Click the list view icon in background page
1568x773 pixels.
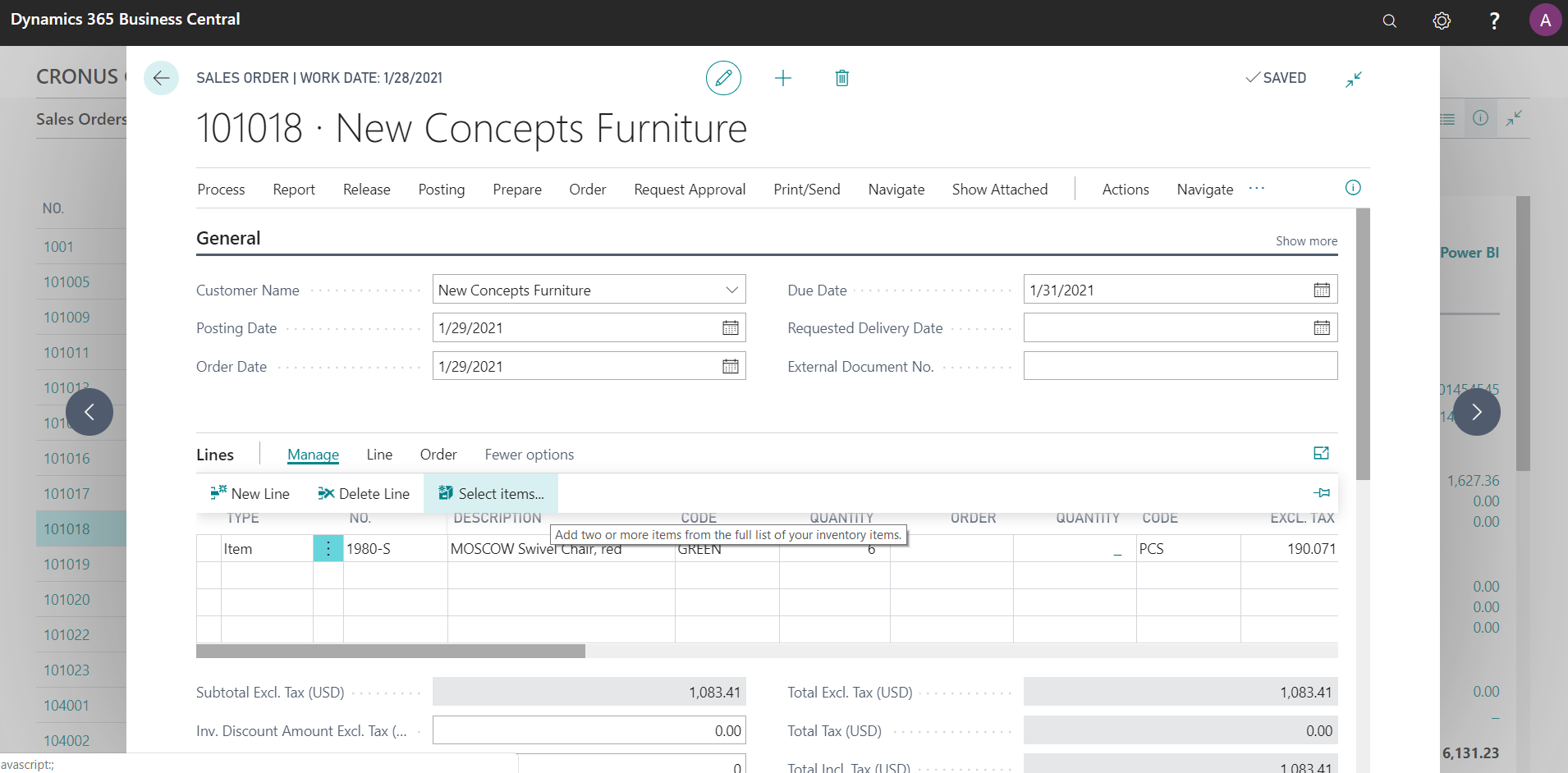(1447, 119)
